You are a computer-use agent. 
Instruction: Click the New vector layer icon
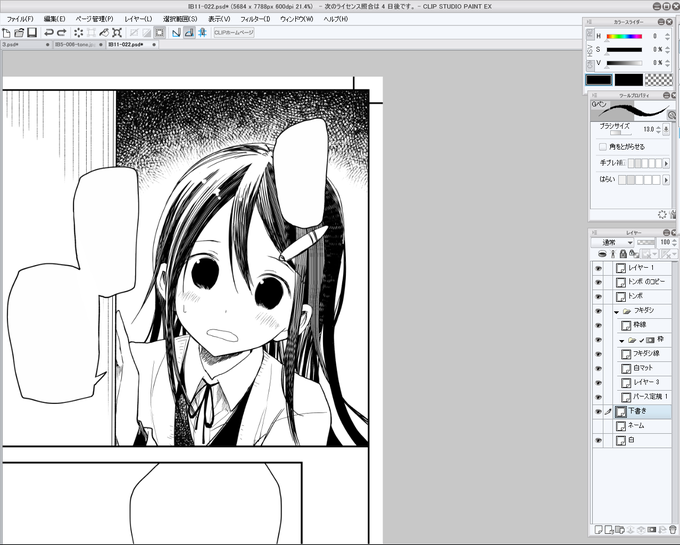click(609, 529)
